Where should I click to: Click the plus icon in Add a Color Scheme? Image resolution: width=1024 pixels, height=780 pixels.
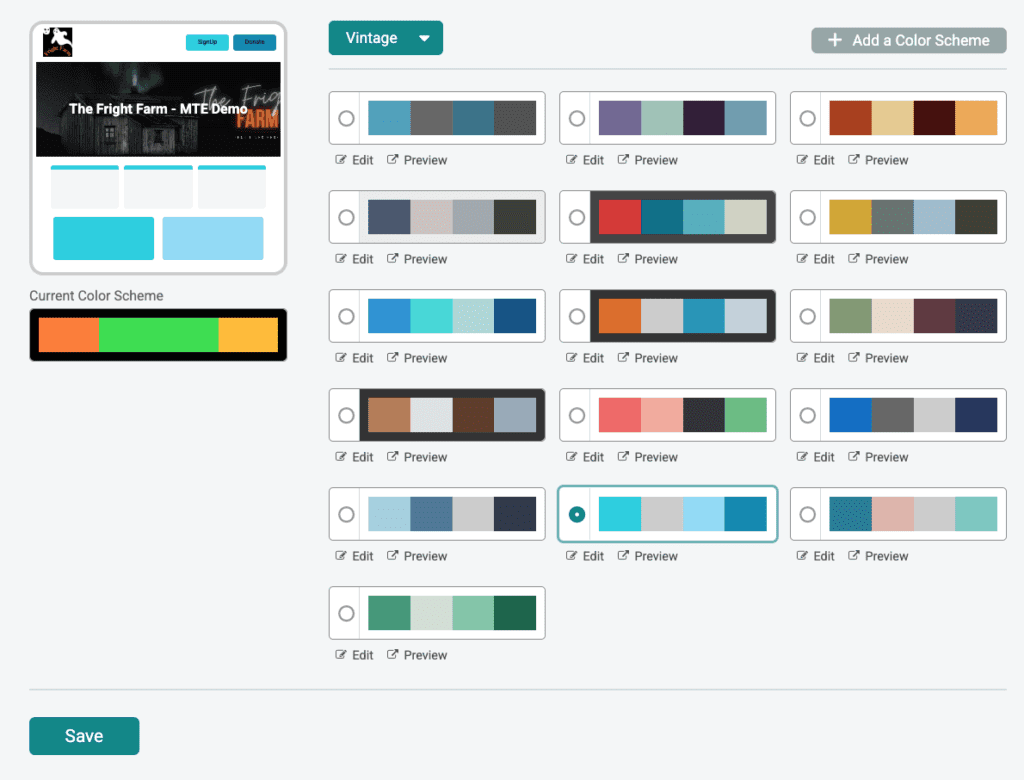tap(835, 40)
